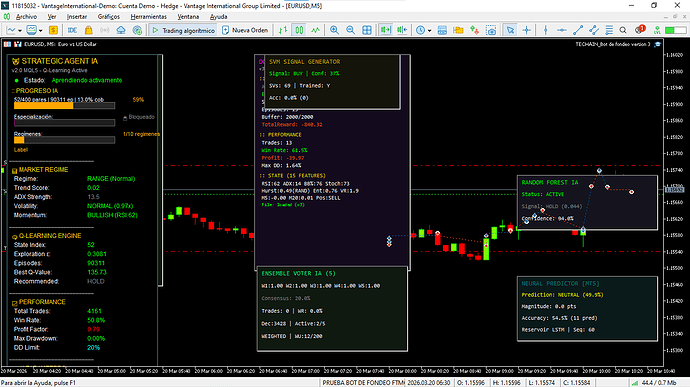This screenshot has height=387, width=690.
Task: Draw a horizontal line on chart
Action: point(562,30)
